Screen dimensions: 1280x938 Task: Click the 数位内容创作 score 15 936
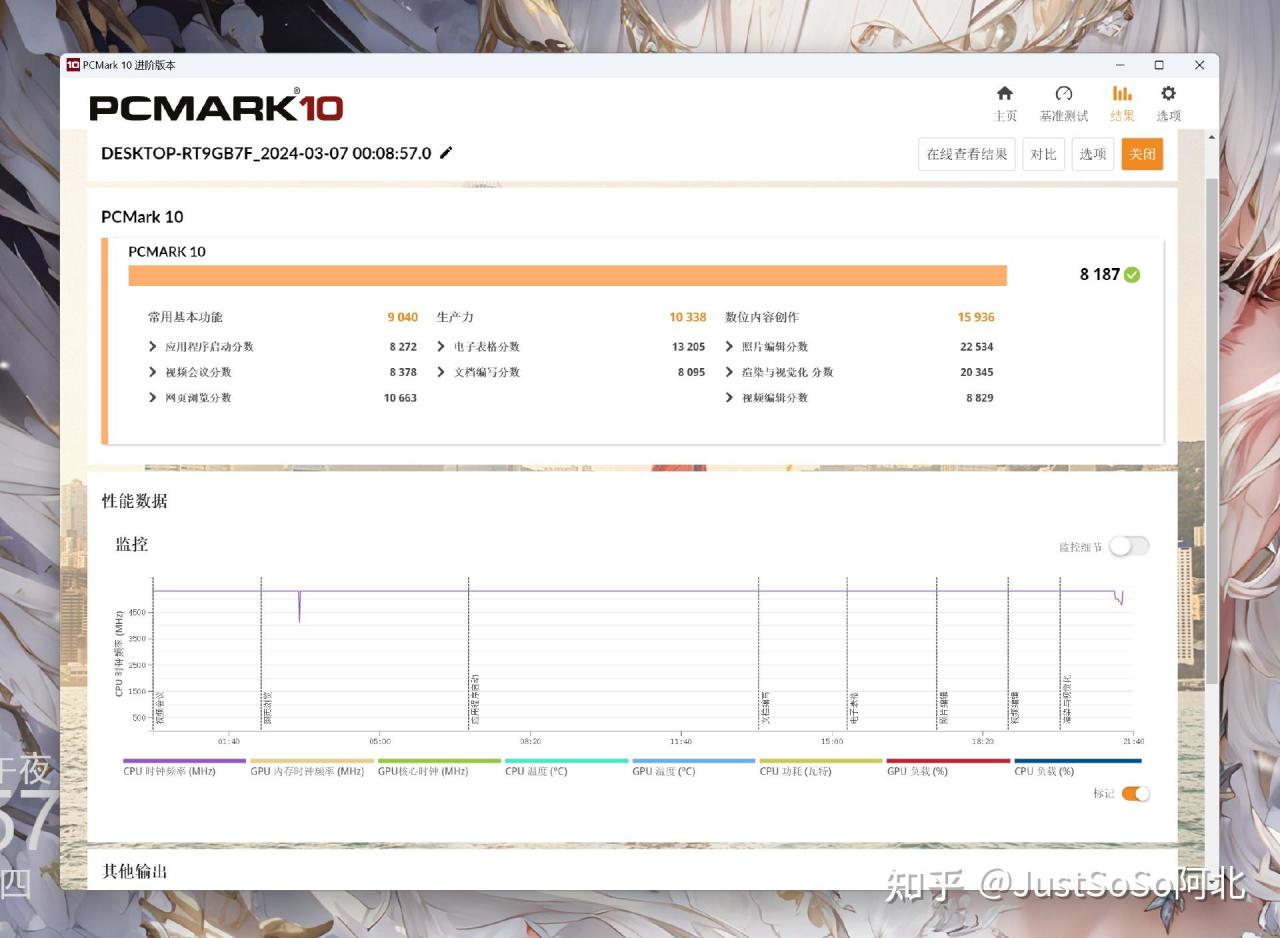(x=976, y=317)
